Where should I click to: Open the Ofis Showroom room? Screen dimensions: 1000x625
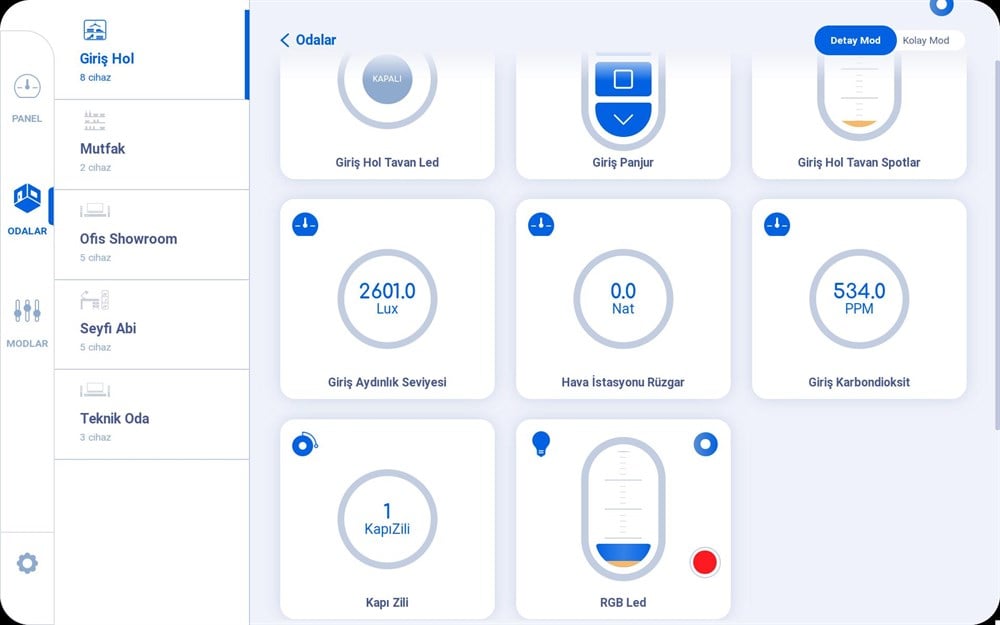152,235
